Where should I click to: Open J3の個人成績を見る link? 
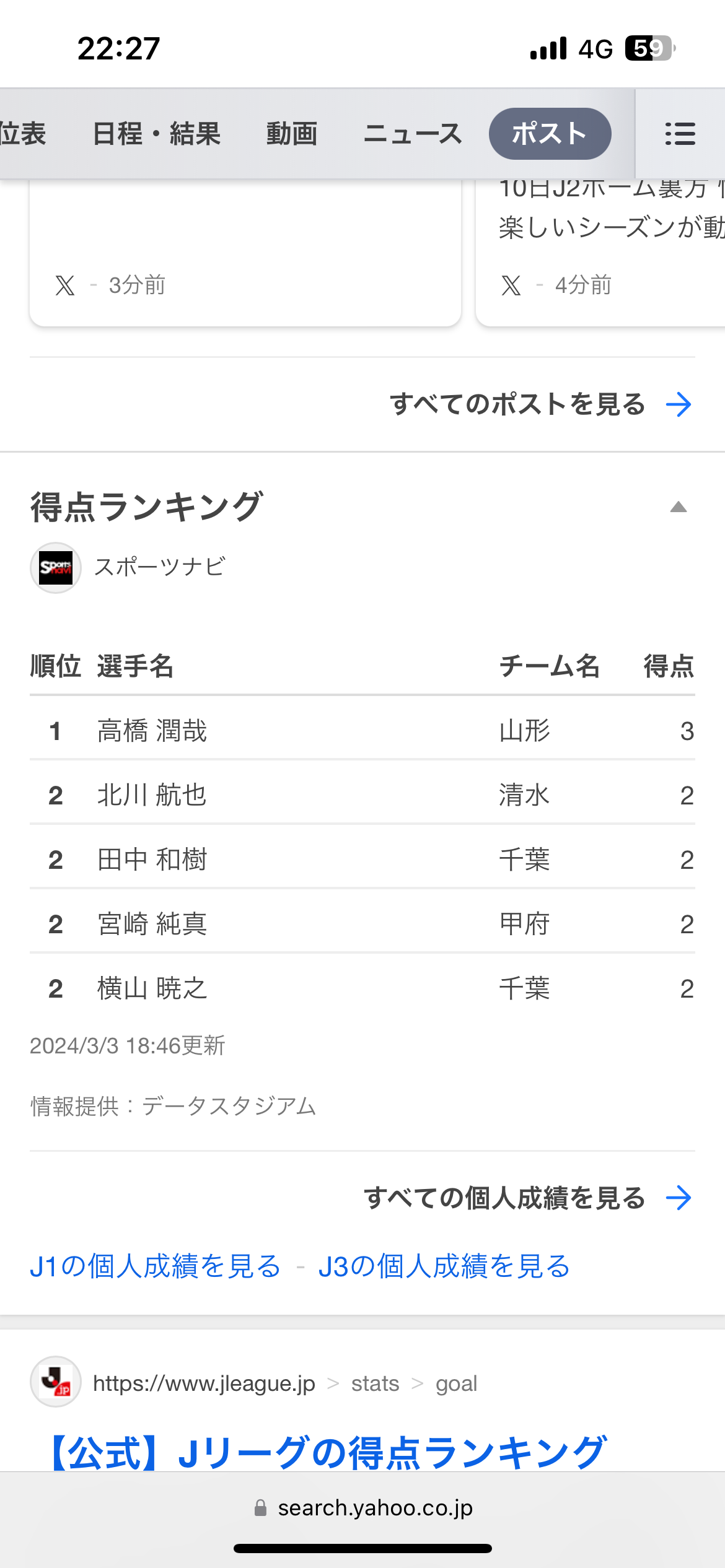pyautogui.click(x=444, y=1266)
